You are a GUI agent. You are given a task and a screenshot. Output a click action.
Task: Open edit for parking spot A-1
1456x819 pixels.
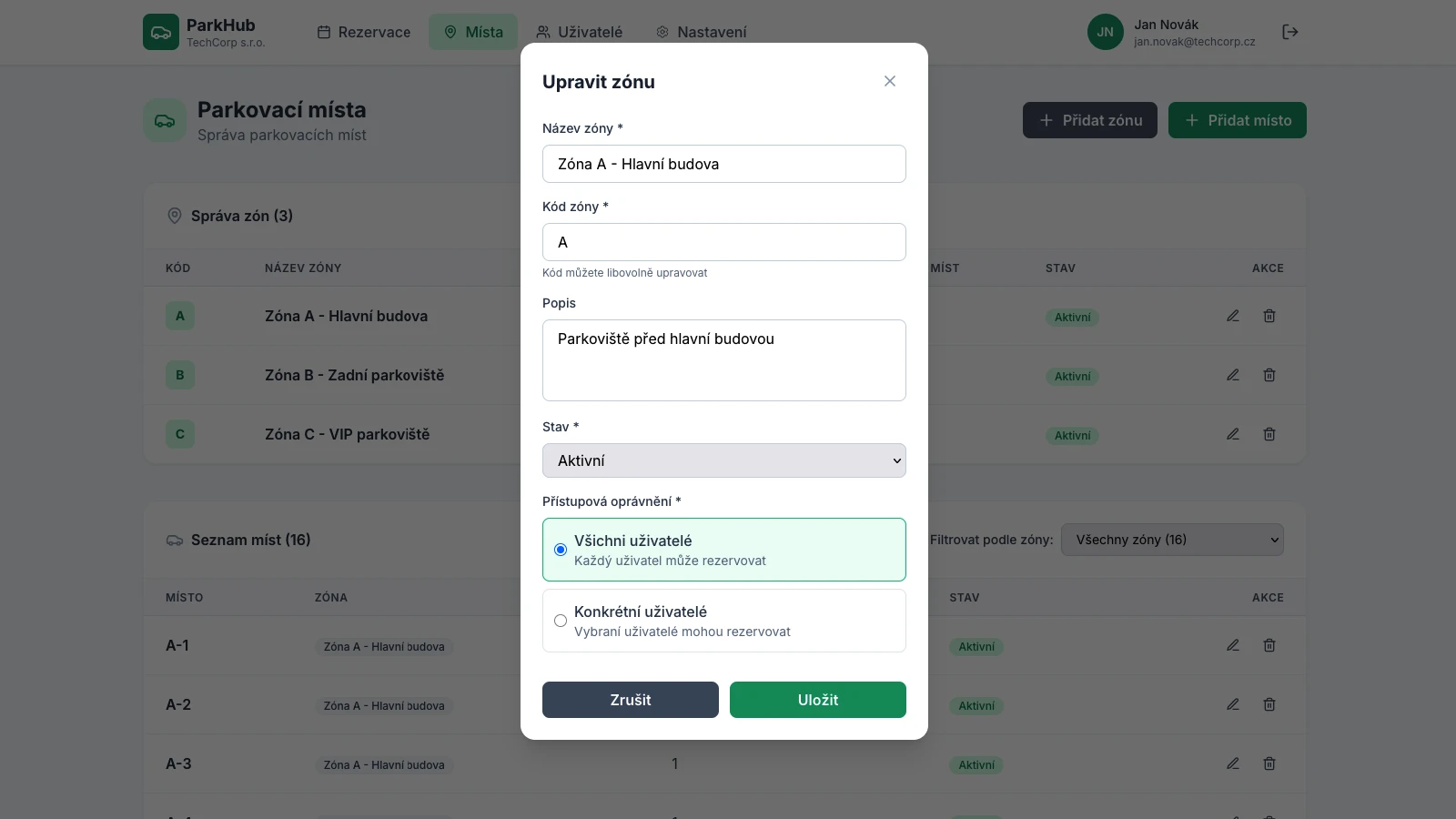(1233, 645)
